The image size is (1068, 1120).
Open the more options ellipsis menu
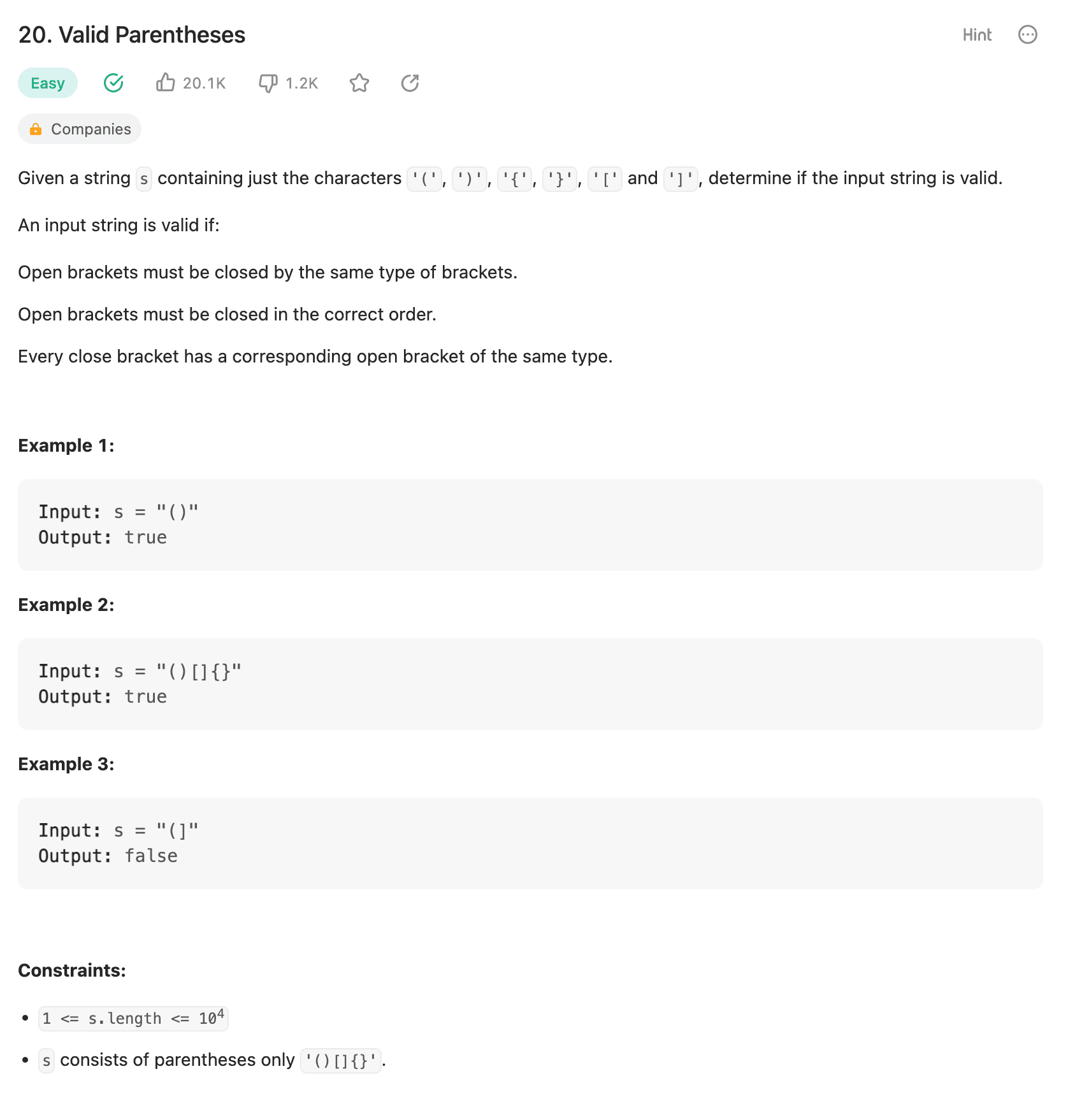tap(1027, 34)
